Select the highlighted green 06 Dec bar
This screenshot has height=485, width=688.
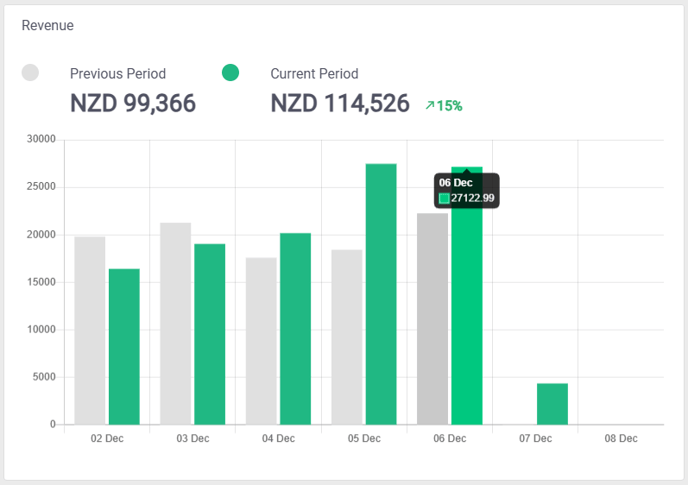pyautogui.click(x=467, y=316)
